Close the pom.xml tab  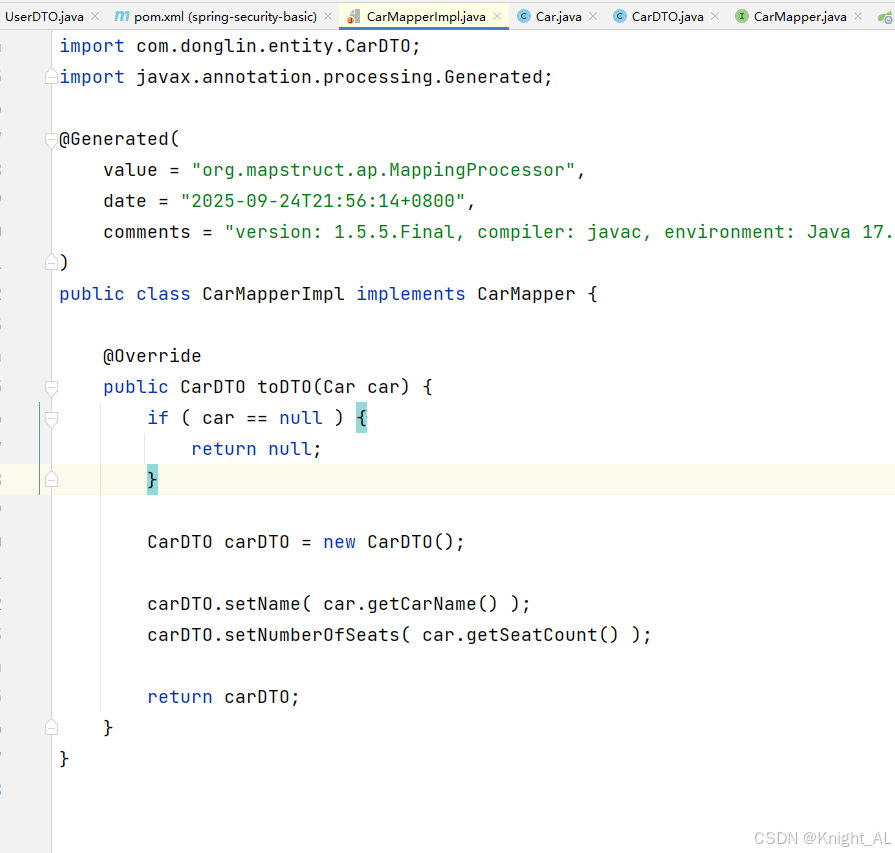point(328,17)
